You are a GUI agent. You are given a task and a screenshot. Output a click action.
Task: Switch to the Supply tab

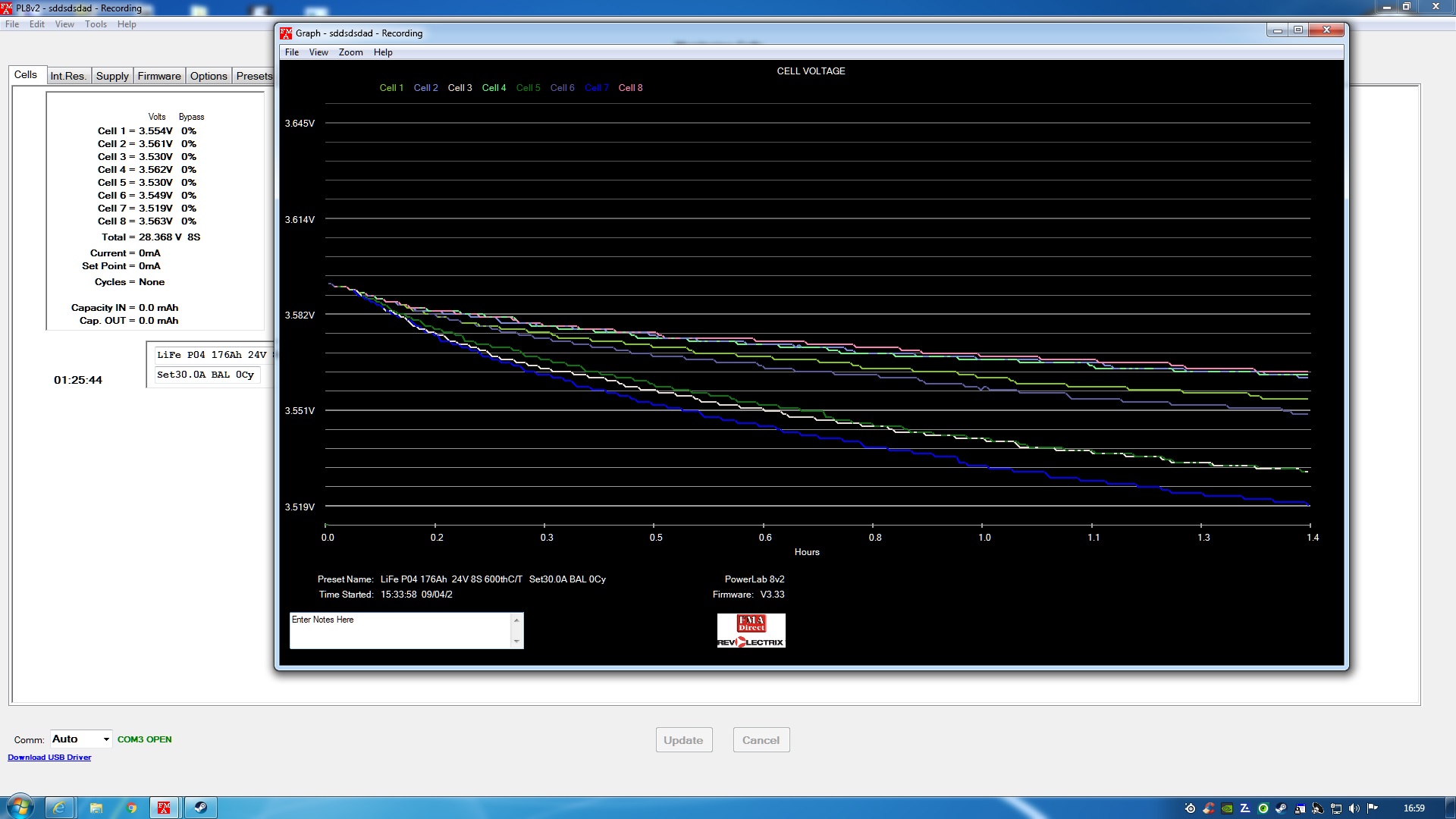112,76
